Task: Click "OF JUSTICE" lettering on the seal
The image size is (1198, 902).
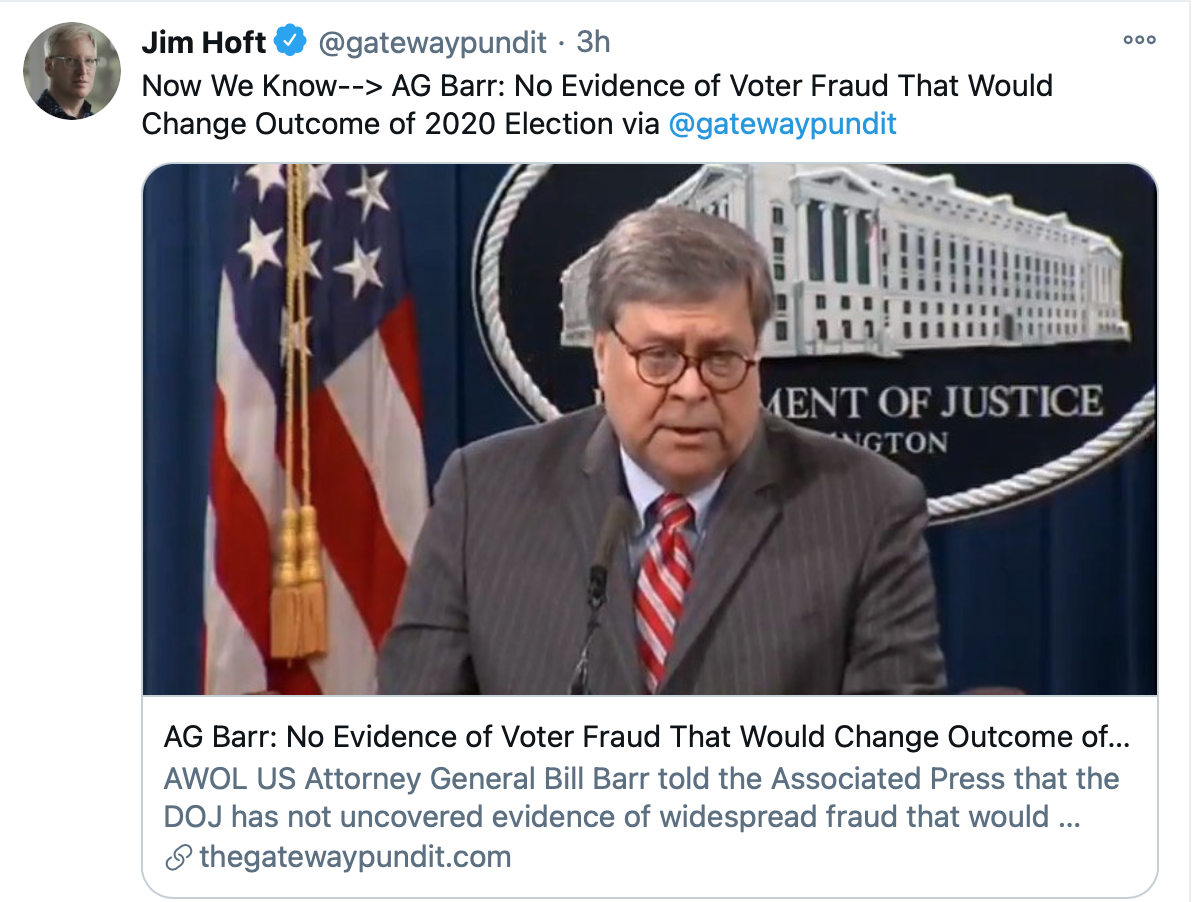Action: (x=990, y=402)
